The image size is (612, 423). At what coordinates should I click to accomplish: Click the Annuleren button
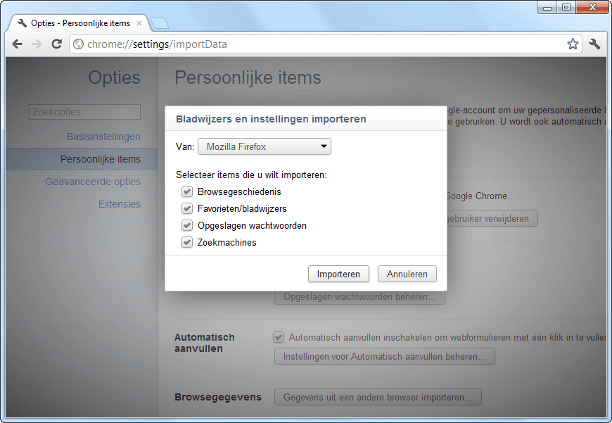click(x=407, y=274)
